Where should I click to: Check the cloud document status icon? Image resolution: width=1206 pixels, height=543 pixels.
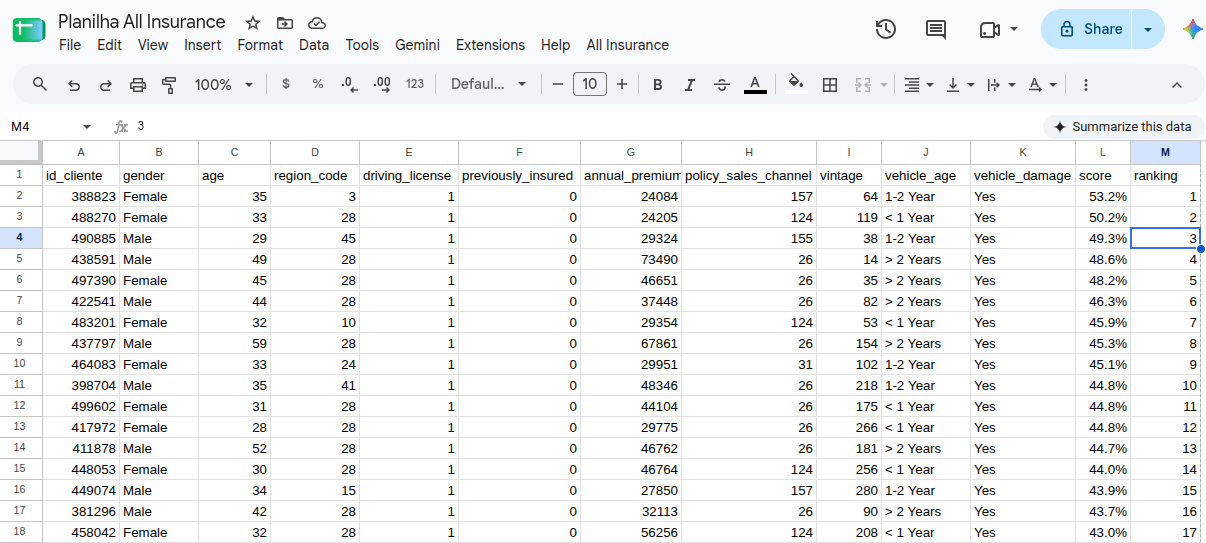coord(317,23)
